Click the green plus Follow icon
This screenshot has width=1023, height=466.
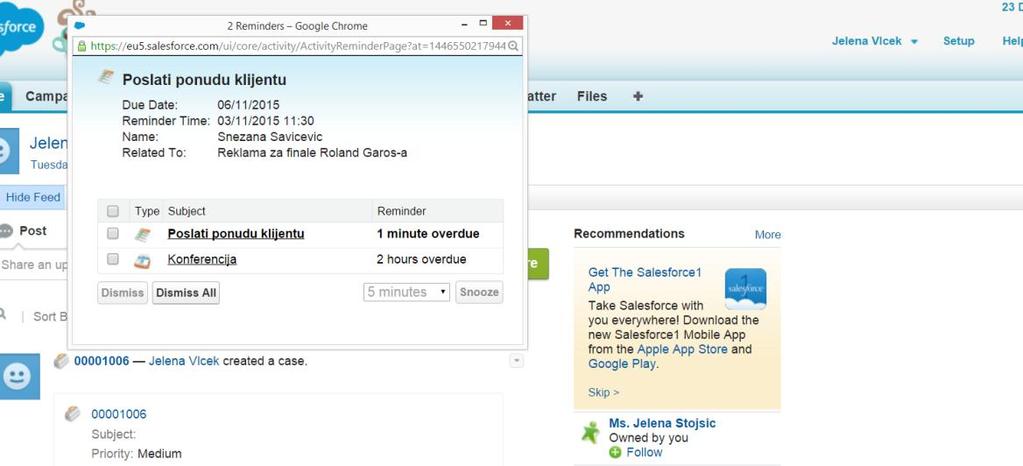pos(615,452)
